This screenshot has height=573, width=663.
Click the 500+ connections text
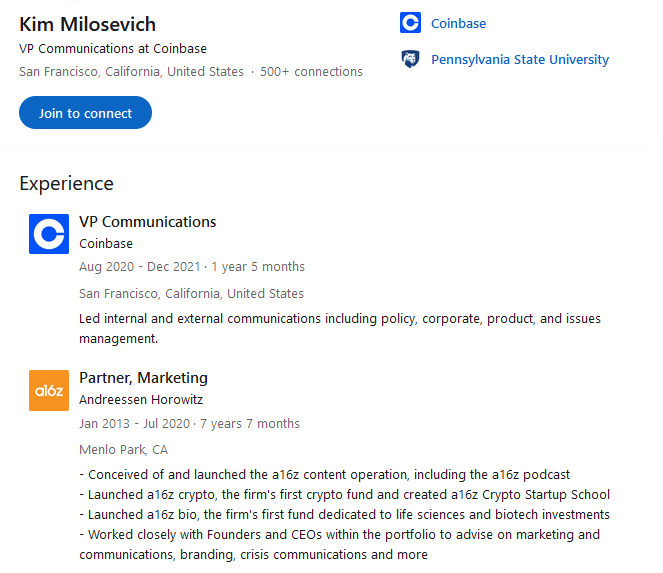click(x=311, y=71)
